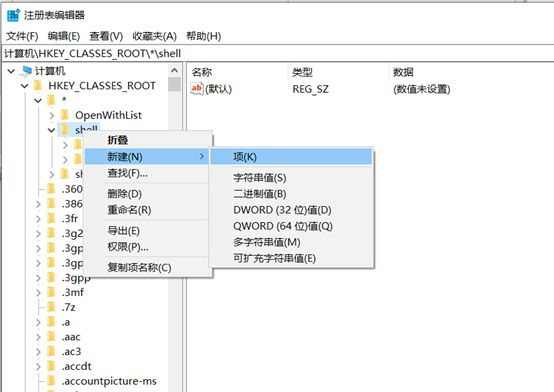Select the .accountpicture-ms tree item
The height and width of the screenshot is (392, 554).
pyautogui.click(x=109, y=381)
